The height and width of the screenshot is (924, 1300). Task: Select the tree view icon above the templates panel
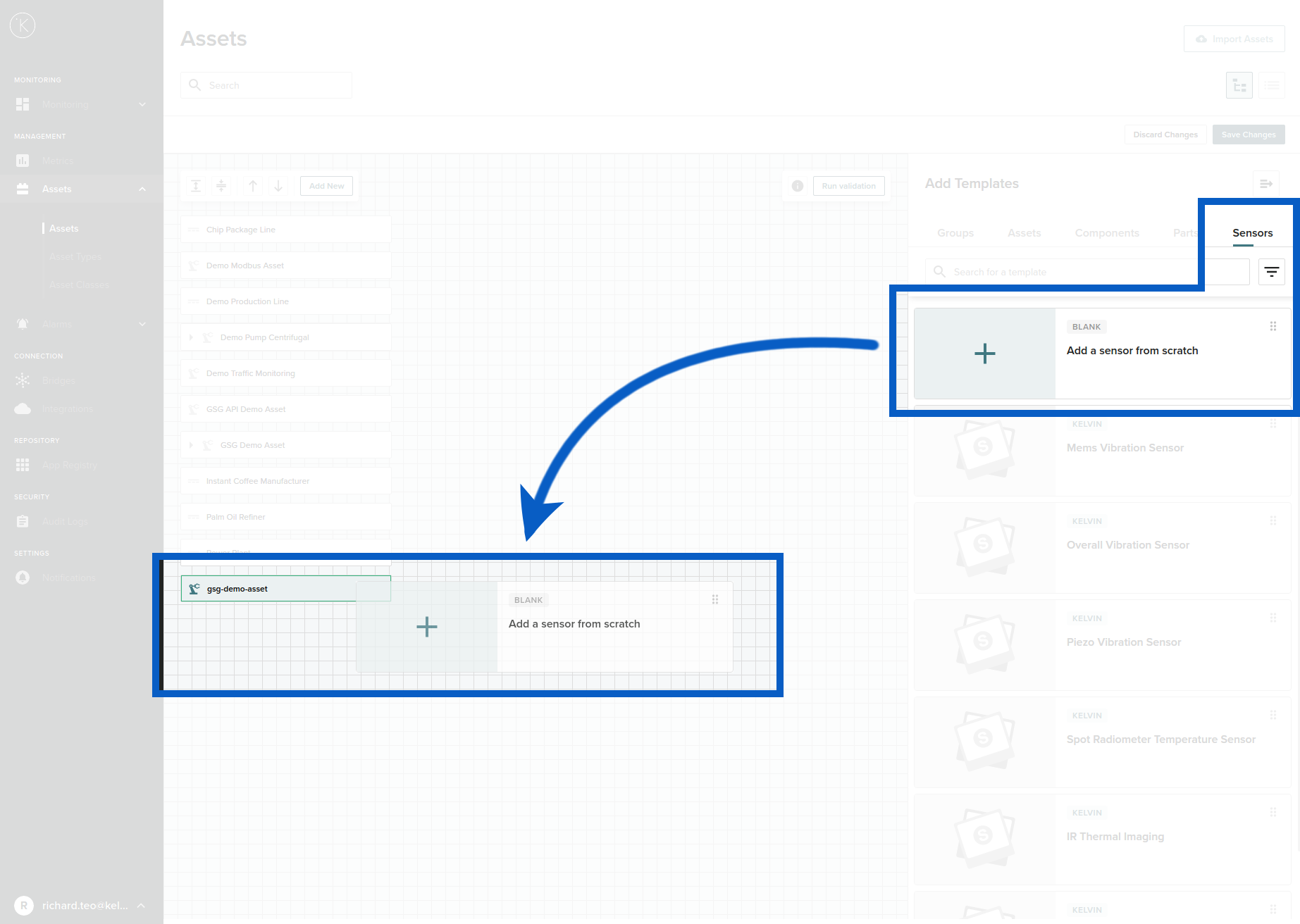coord(1239,85)
